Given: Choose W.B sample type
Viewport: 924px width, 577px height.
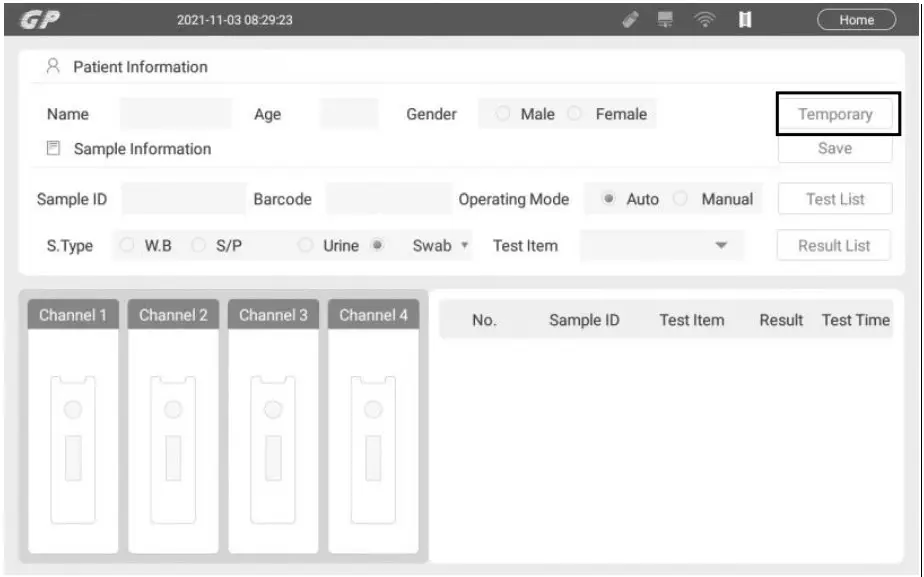Looking at the screenshot, I should coord(127,245).
